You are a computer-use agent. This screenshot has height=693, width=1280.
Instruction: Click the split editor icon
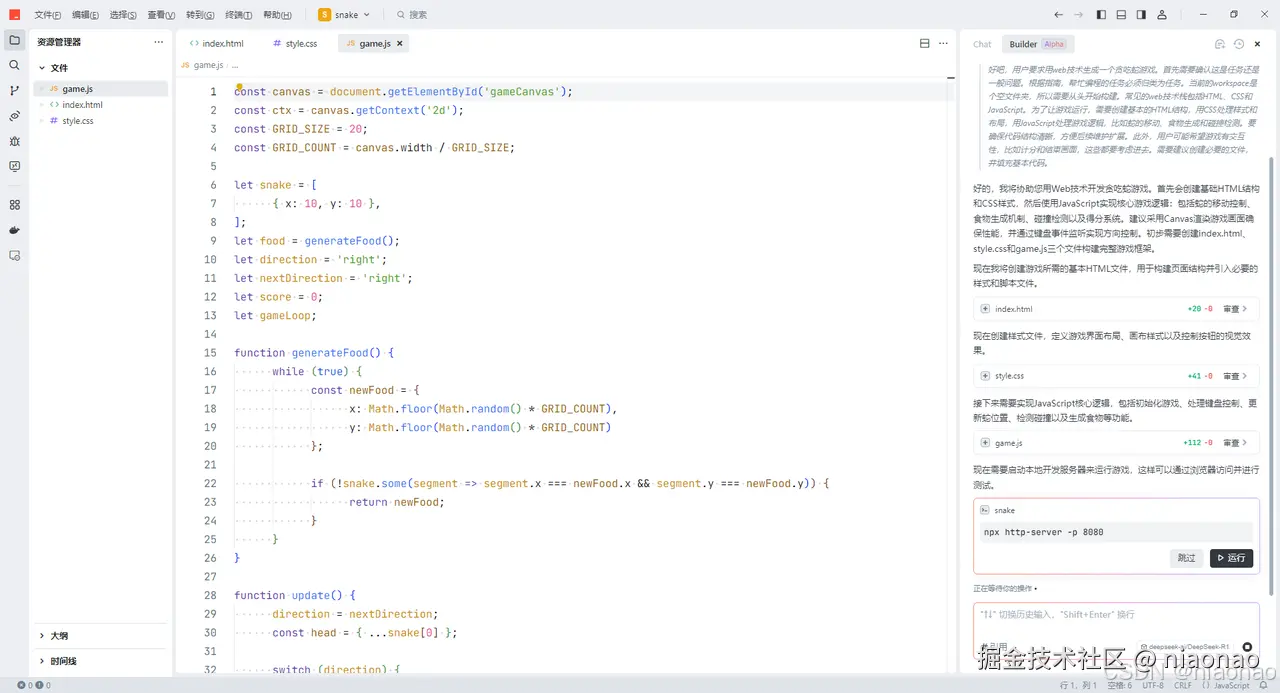coord(925,43)
